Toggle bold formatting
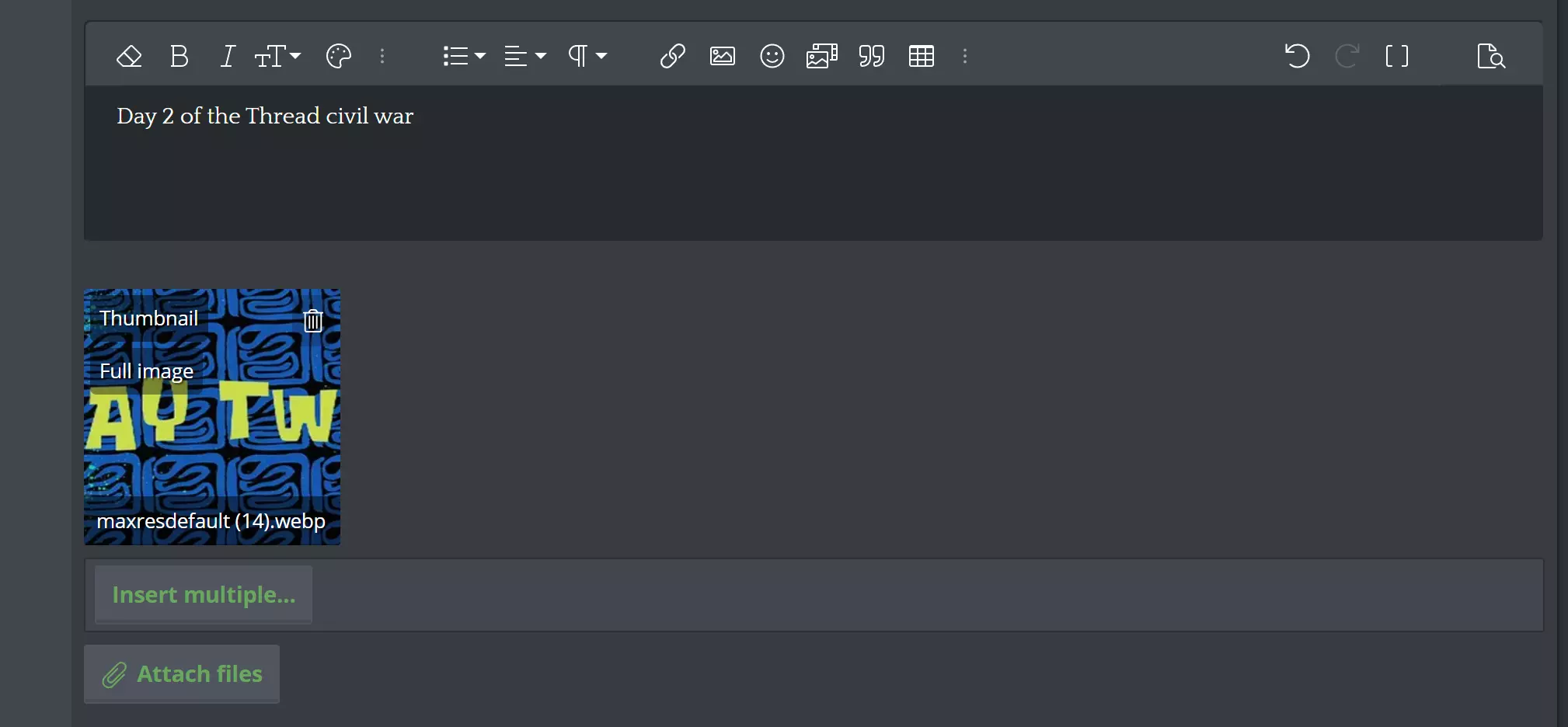This screenshot has height=727, width=1568. [179, 56]
